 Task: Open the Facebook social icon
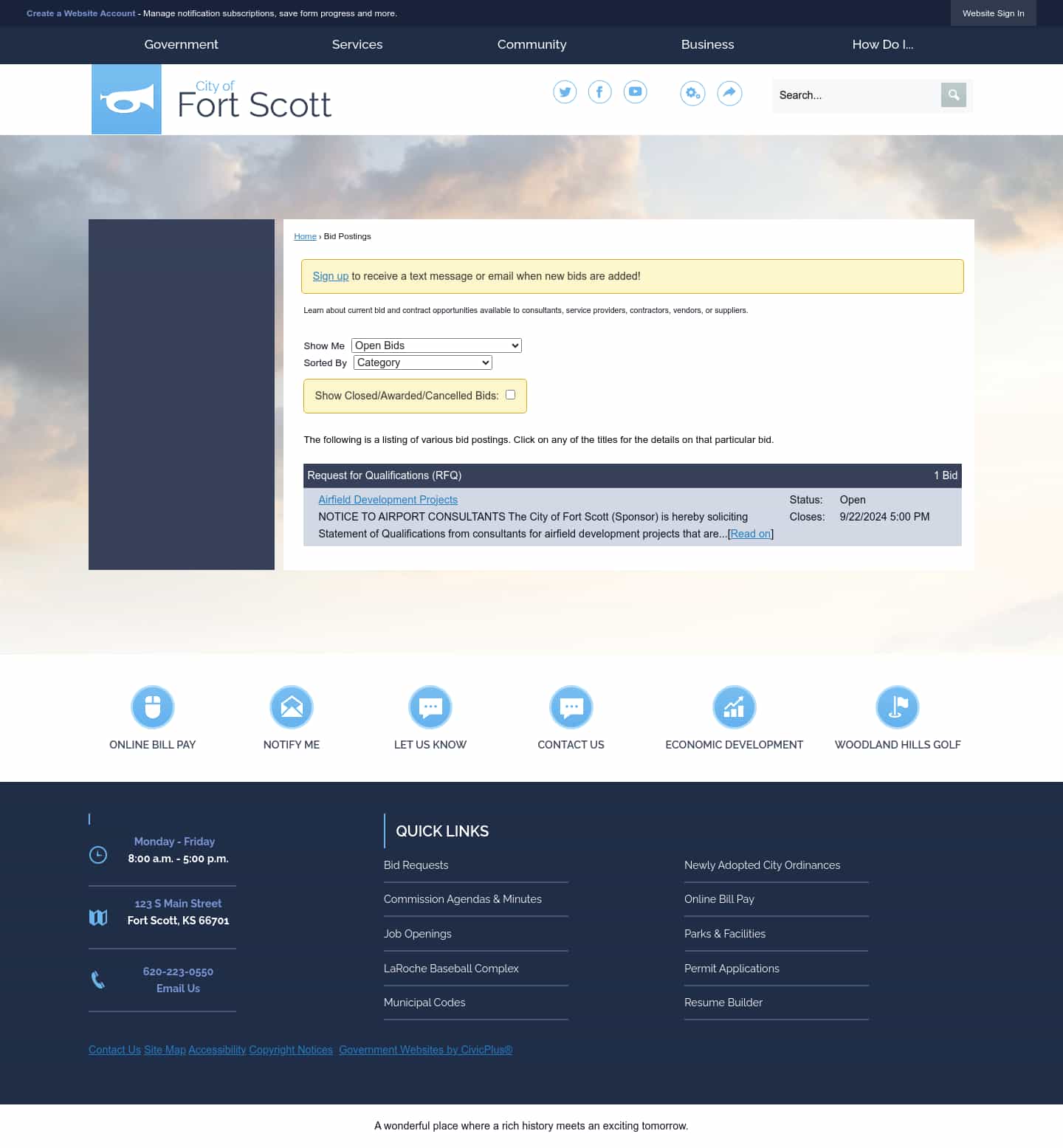coord(599,92)
